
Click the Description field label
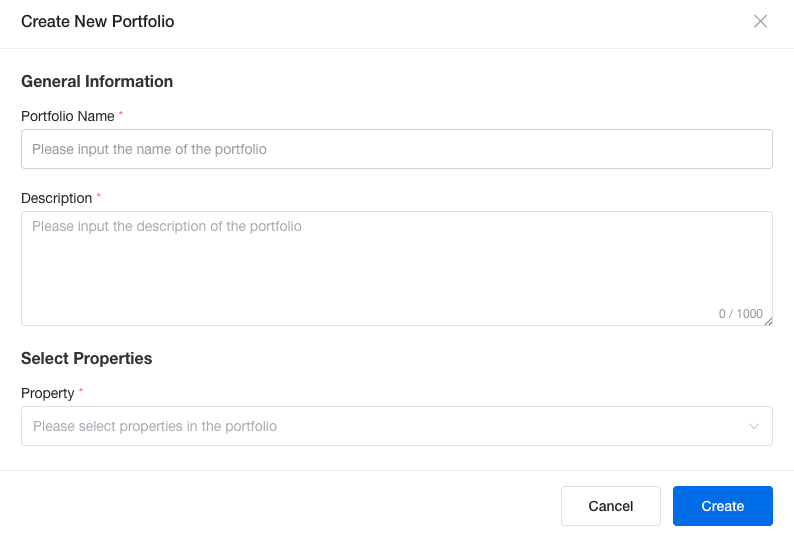[57, 198]
